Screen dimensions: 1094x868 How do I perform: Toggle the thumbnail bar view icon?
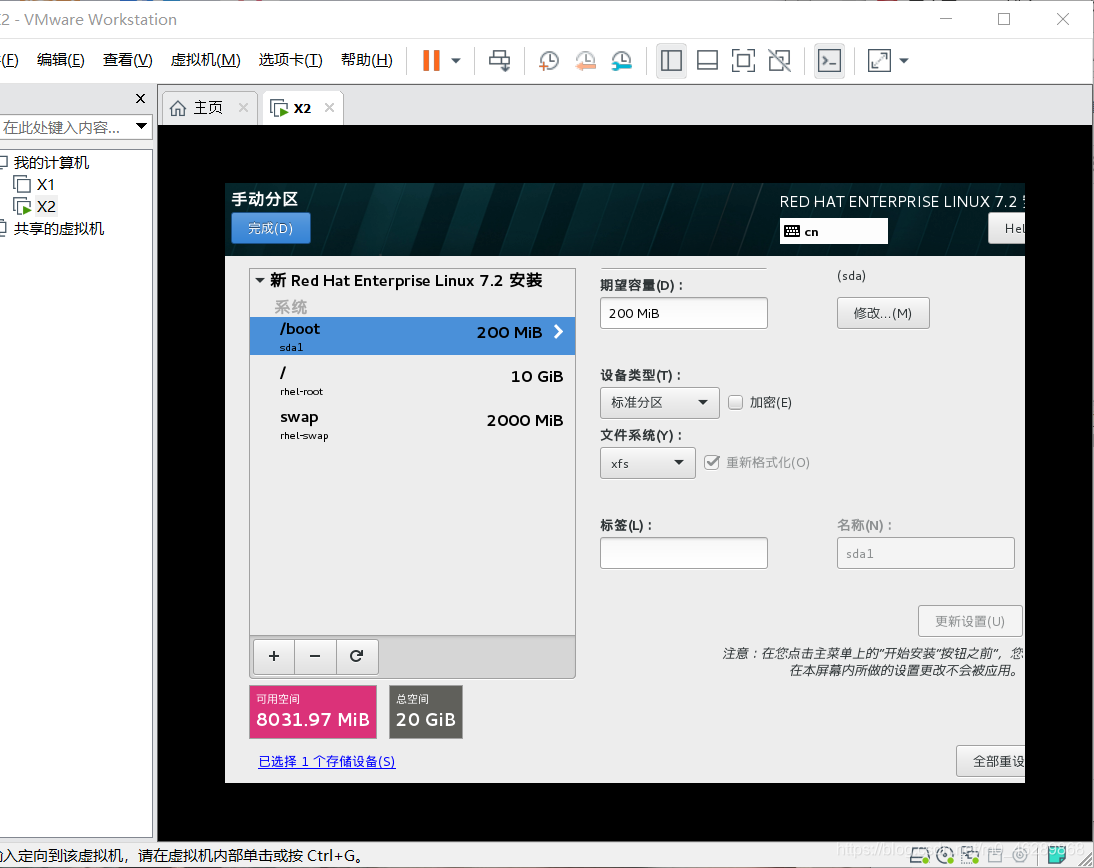click(x=707, y=61)
